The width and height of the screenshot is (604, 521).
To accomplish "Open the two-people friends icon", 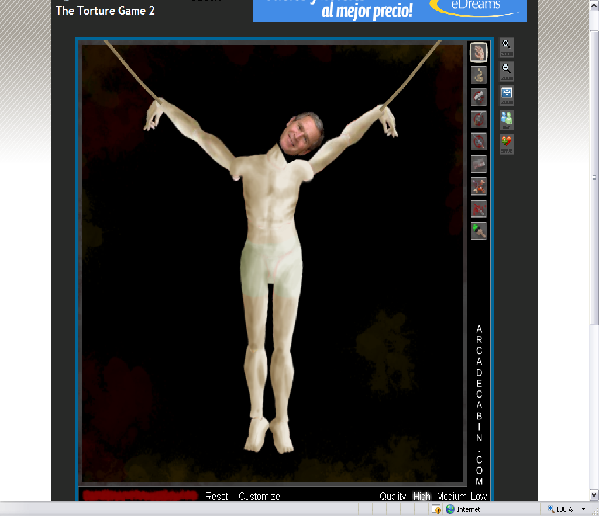I will click(507, 119).
